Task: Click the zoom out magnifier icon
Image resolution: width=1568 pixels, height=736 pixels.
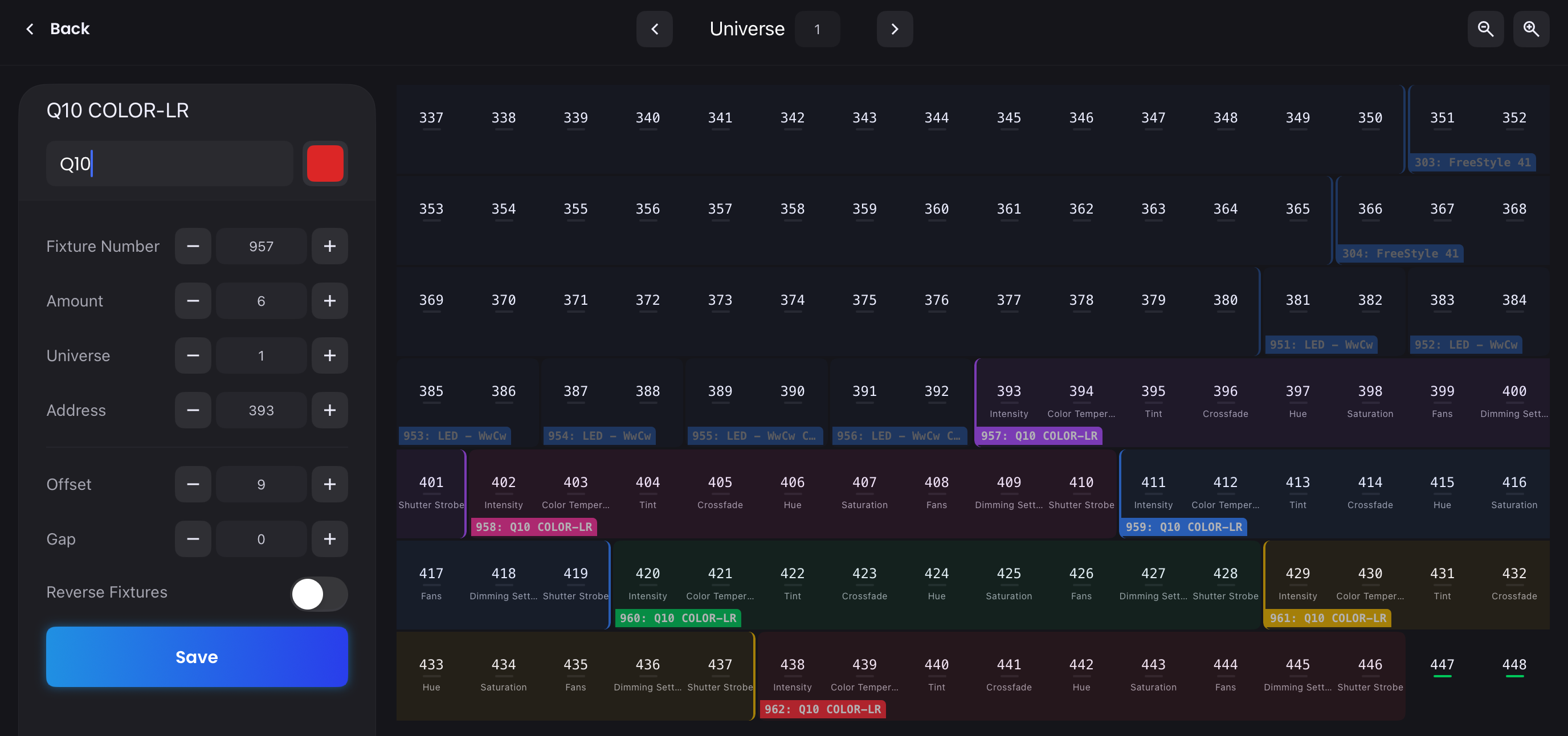Action: [x=1485, y=28]
